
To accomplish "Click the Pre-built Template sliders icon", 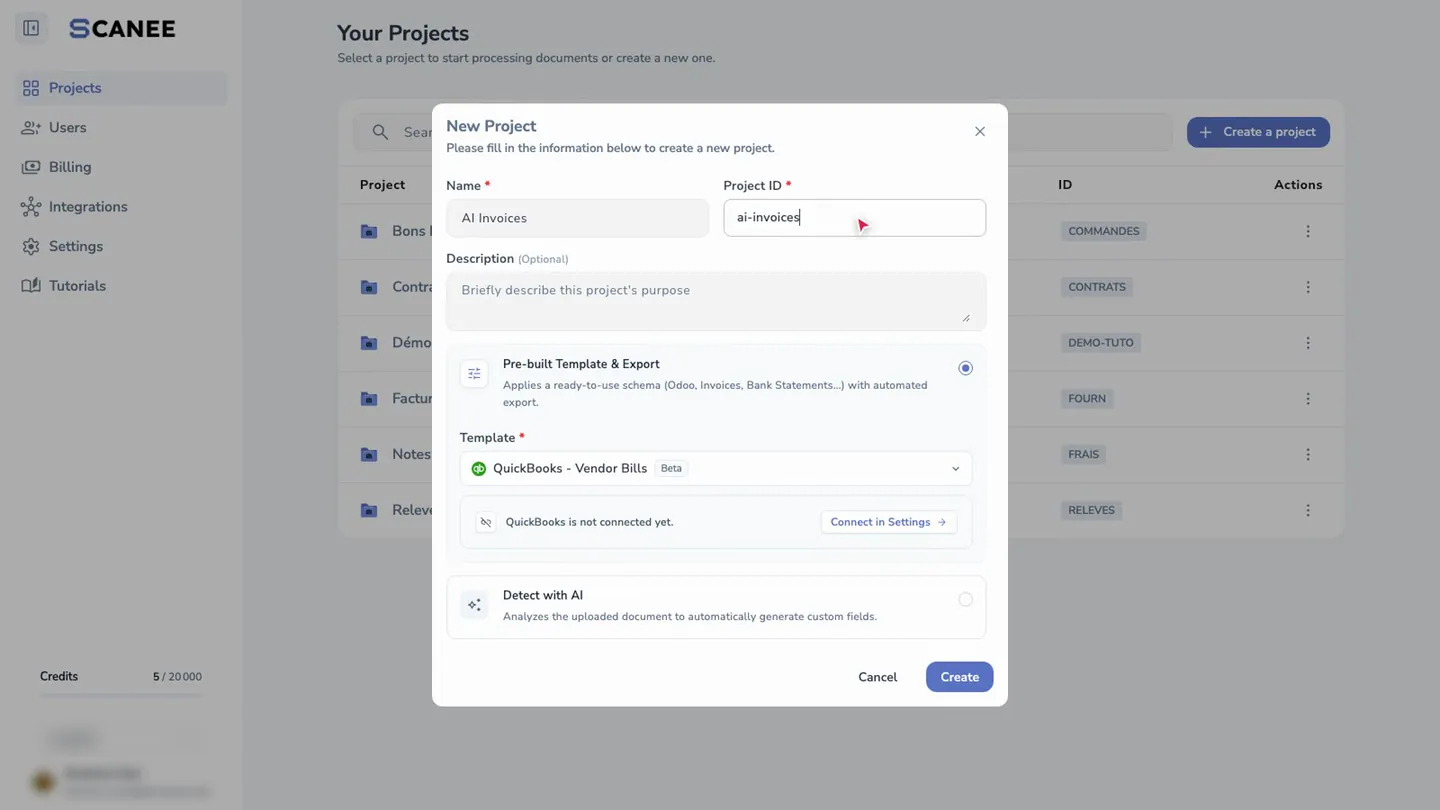I will pos(474,374).
